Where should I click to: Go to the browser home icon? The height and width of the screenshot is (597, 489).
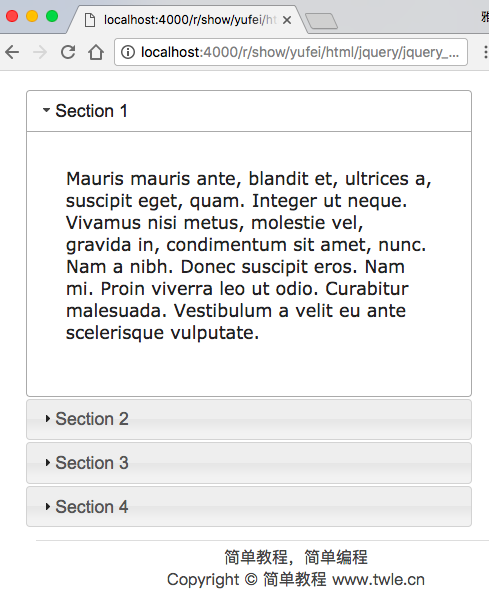(96, 52)
